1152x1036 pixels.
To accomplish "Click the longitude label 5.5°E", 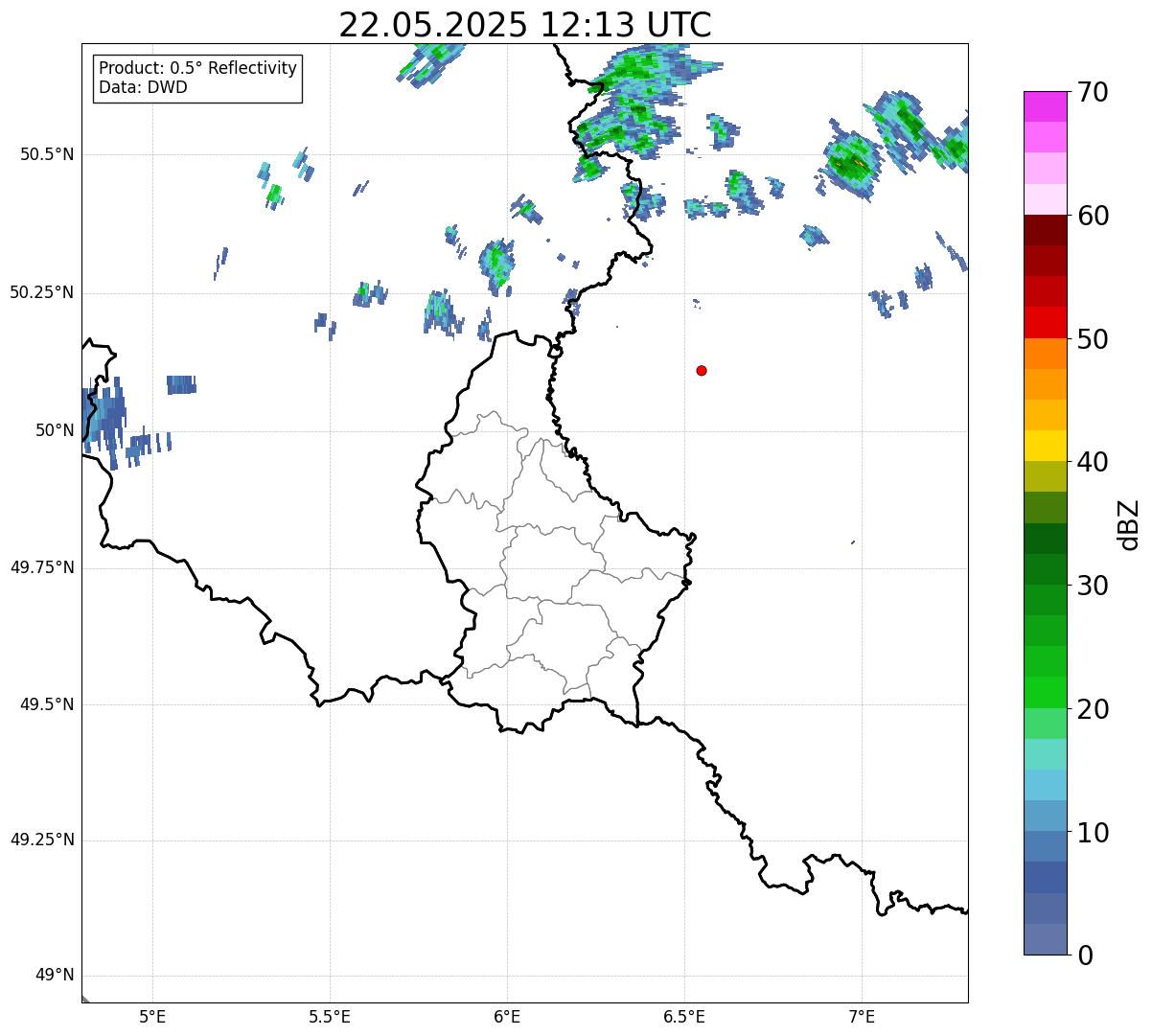I will [330, 1017].
